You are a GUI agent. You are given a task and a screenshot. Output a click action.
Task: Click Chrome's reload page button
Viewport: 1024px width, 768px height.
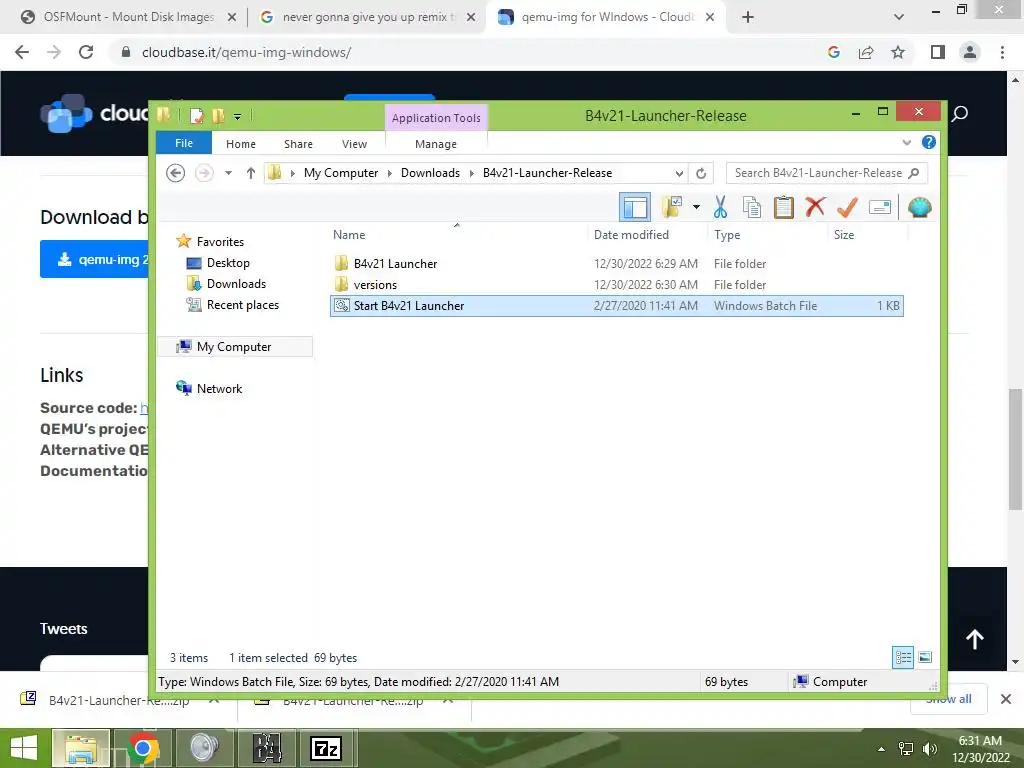(x=86, y=52)
